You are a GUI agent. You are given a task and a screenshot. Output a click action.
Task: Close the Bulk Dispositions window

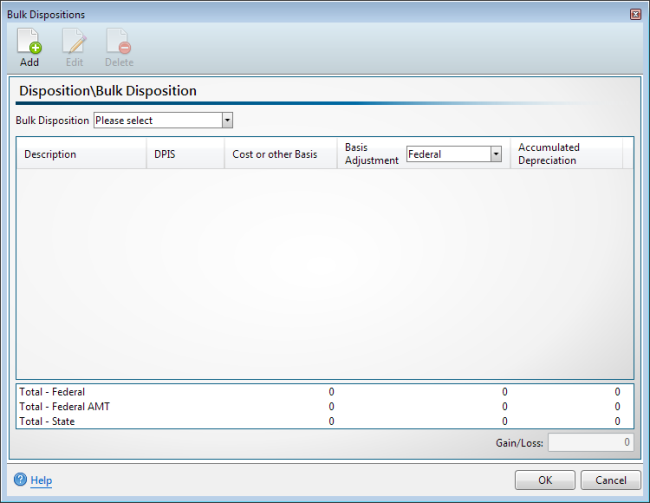[635, 15]
